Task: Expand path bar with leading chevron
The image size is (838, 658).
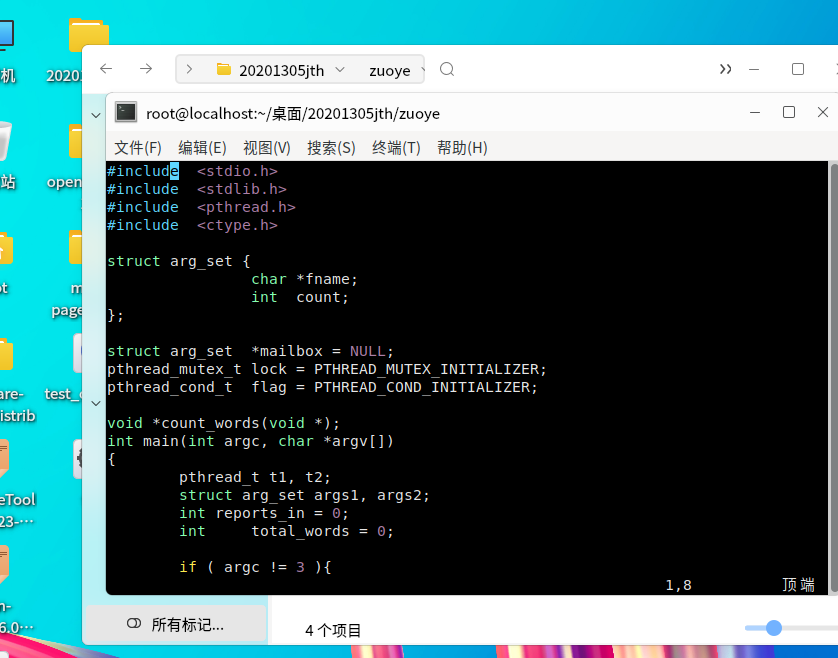Action: 189,69
